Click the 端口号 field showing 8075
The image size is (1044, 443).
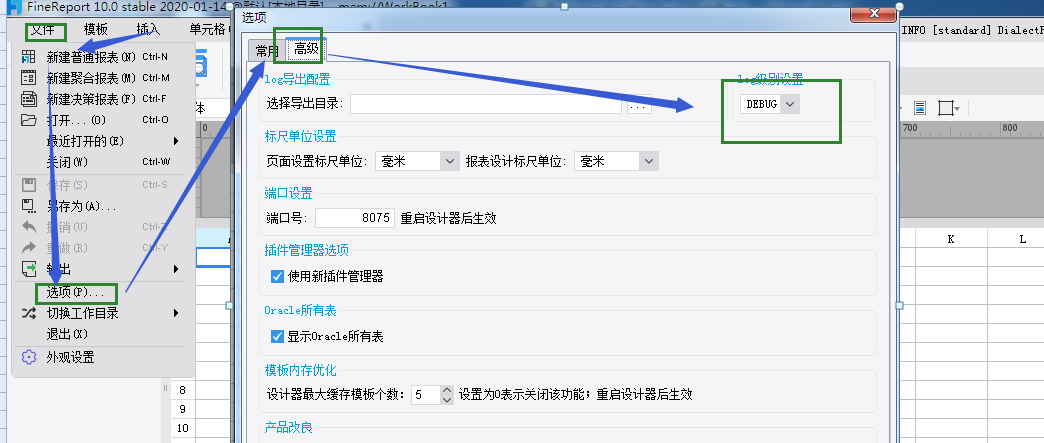pos(355,218)
